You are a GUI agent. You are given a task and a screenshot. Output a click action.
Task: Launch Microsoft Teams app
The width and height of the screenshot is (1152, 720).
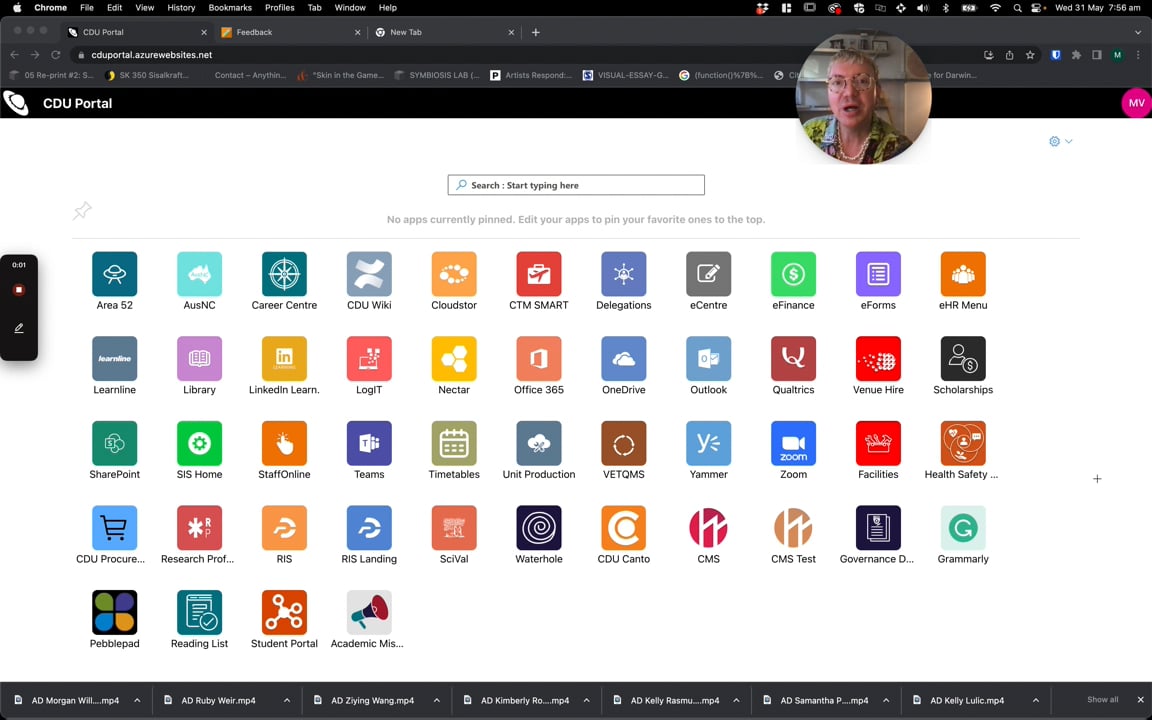[369, 443]
